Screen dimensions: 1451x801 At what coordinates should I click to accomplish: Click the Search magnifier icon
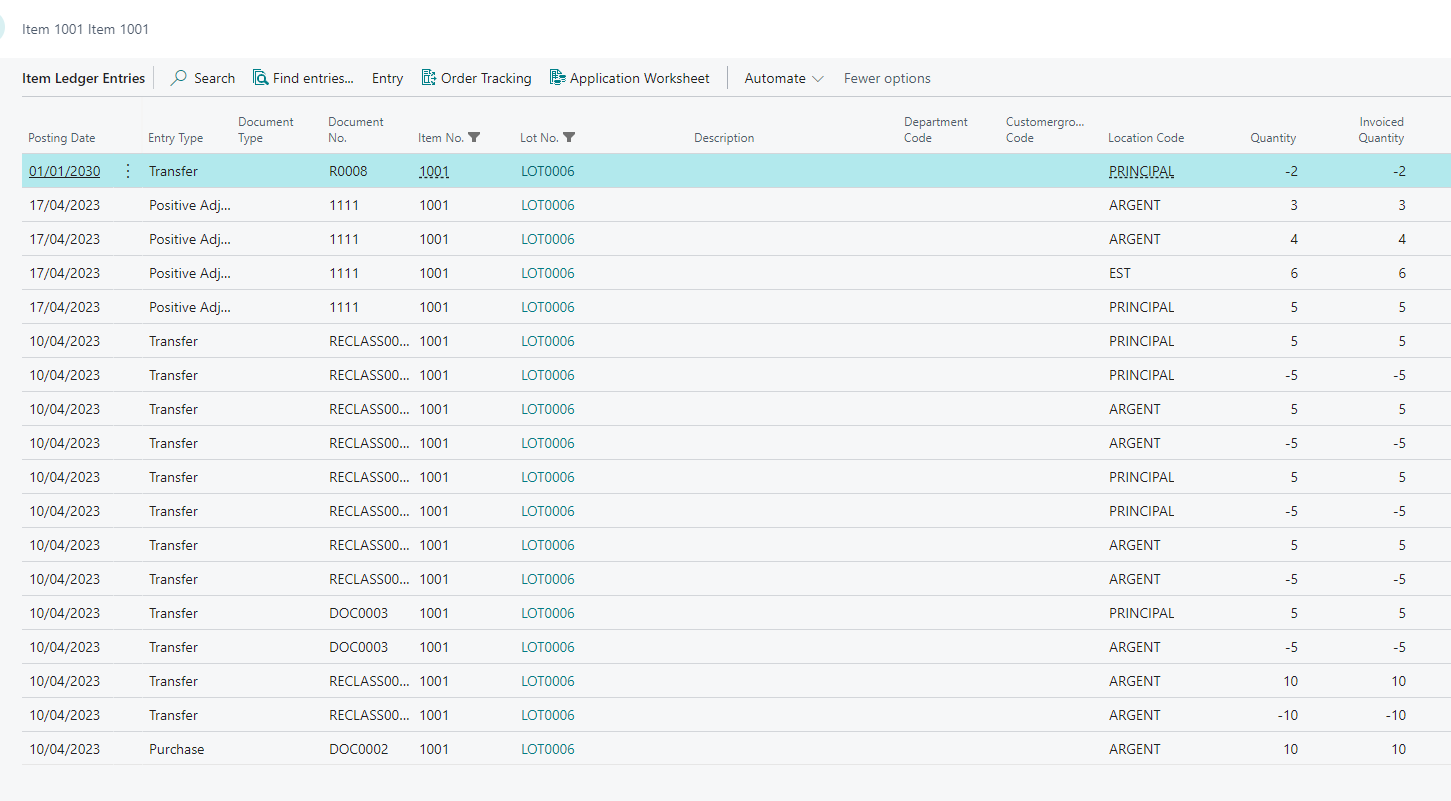pyautogui.click(x=179, y=78)
